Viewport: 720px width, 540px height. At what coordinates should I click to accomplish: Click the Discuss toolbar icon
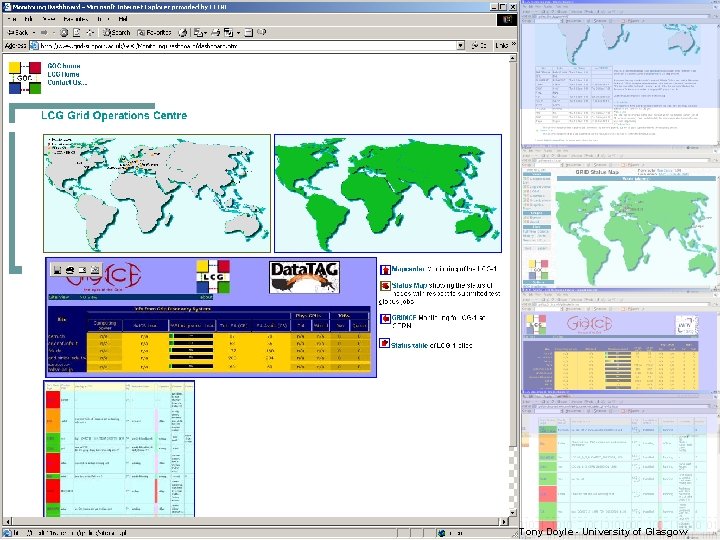point(248,33)
